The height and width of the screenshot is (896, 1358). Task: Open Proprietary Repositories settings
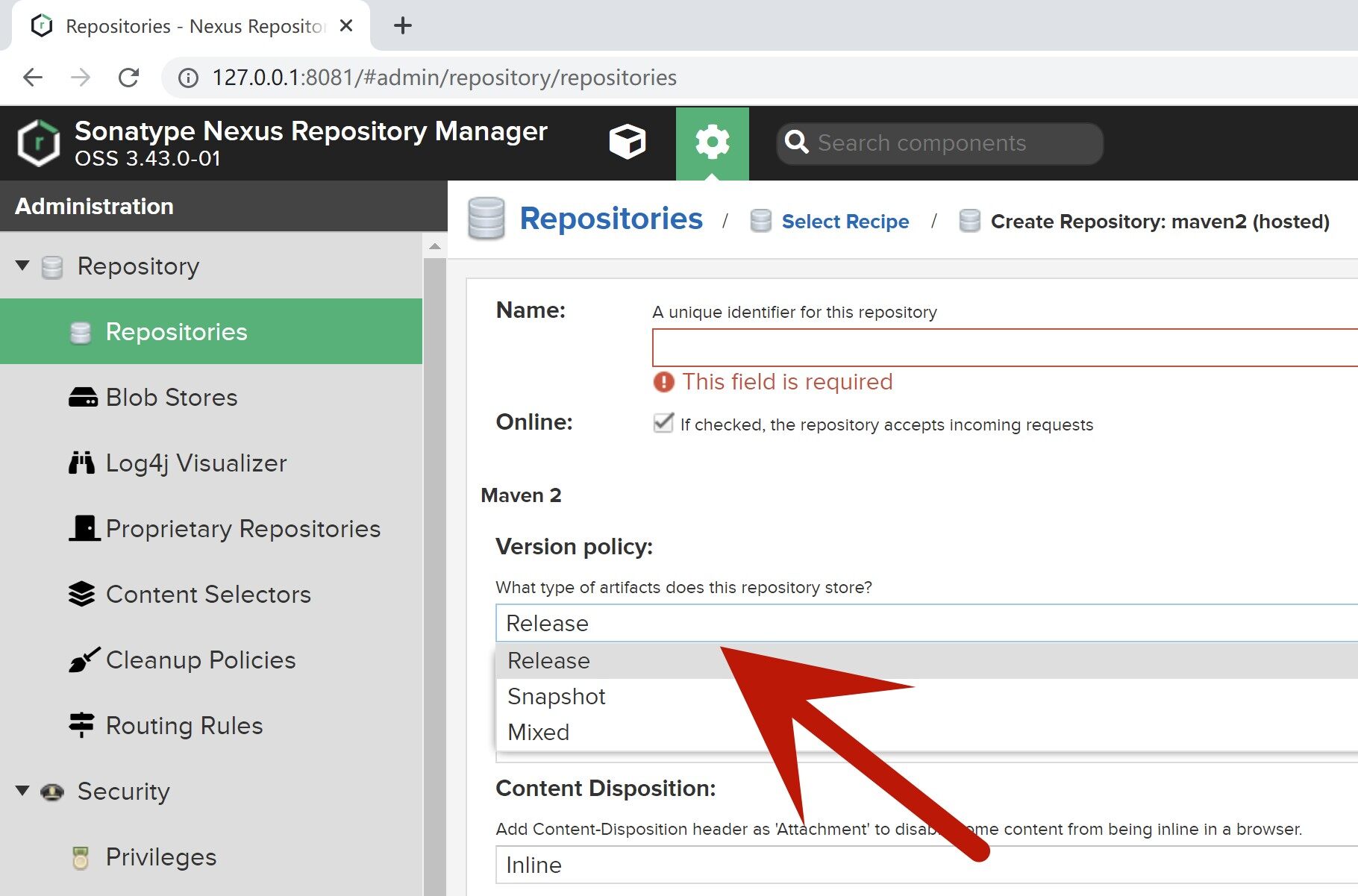click(242, 528)
